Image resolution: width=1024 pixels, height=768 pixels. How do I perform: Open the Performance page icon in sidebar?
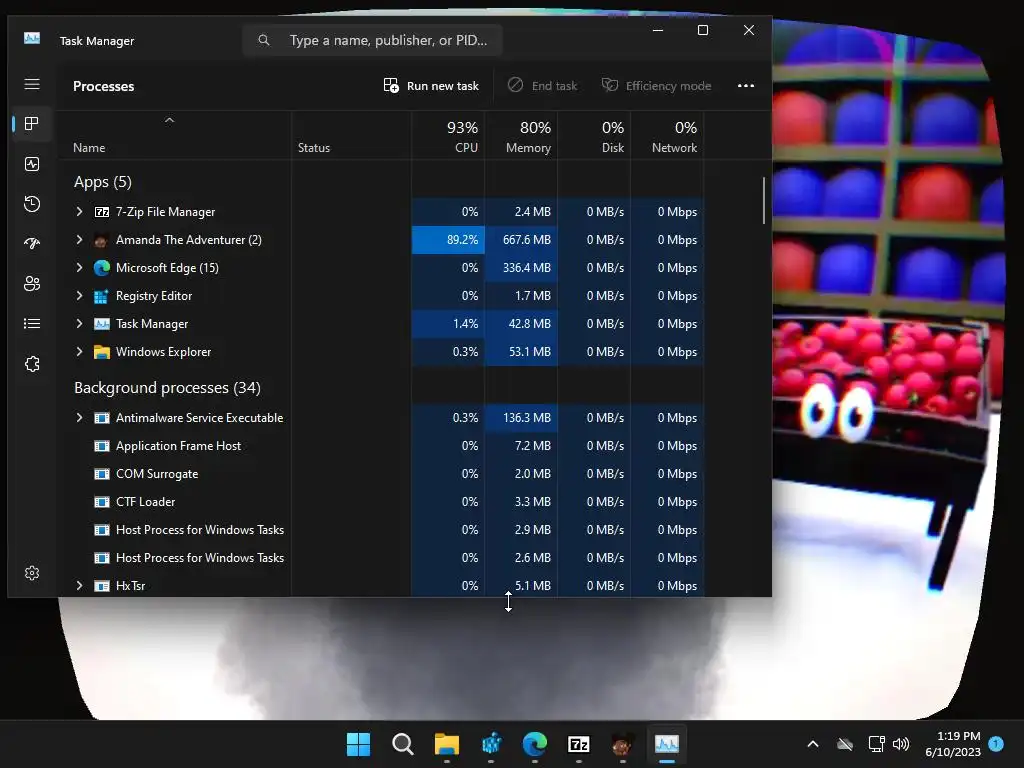click(x=32, y=164)
